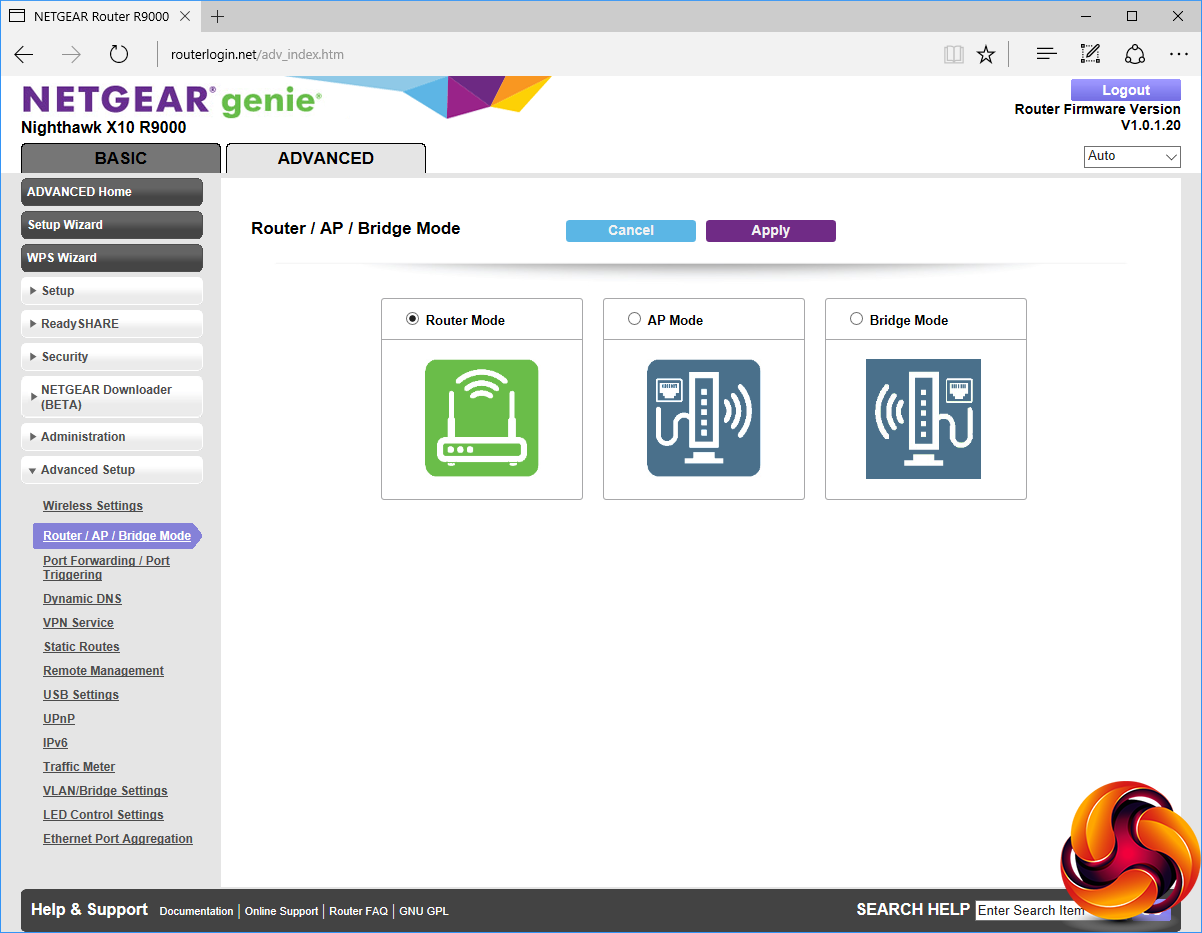Click the Help & Support footer label
The width and height of the screenshot is (1202, 933).
tap(89, 909)
